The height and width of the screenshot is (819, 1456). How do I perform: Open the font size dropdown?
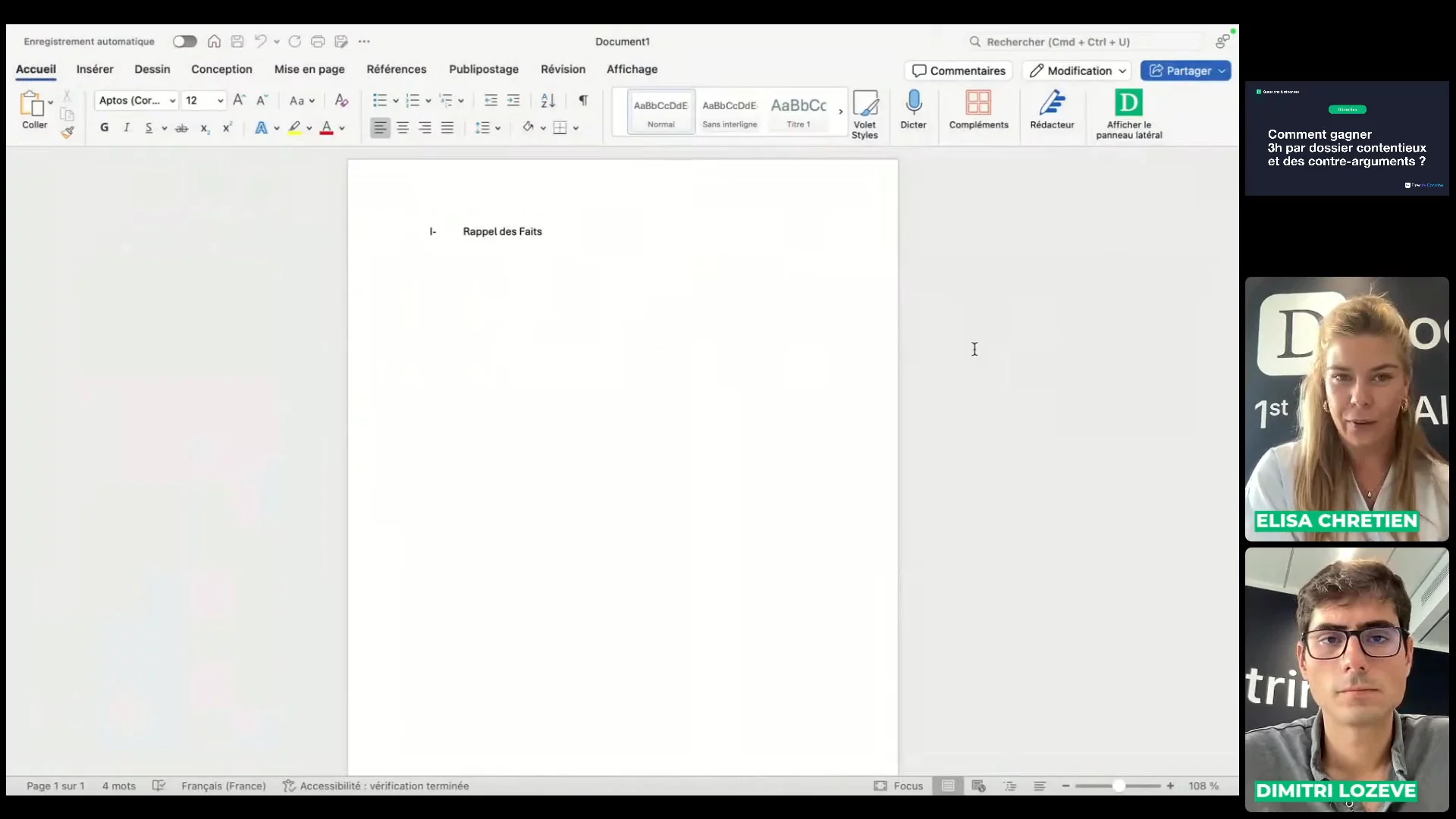point(221,101)
